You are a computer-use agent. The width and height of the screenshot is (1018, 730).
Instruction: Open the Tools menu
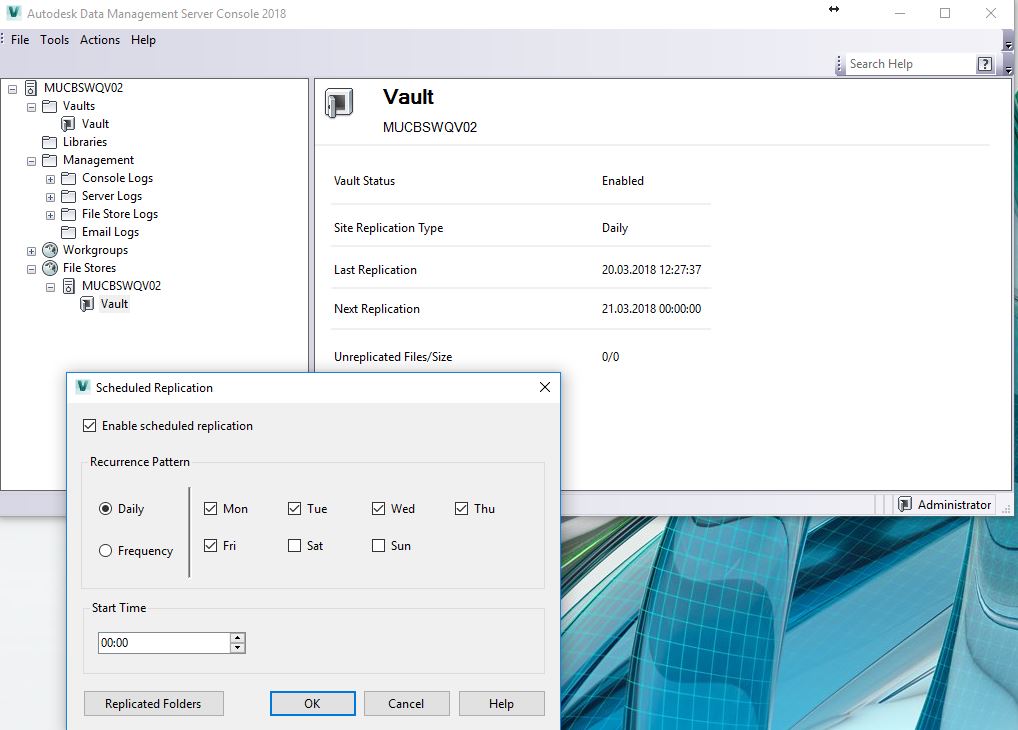click(54, 40)
